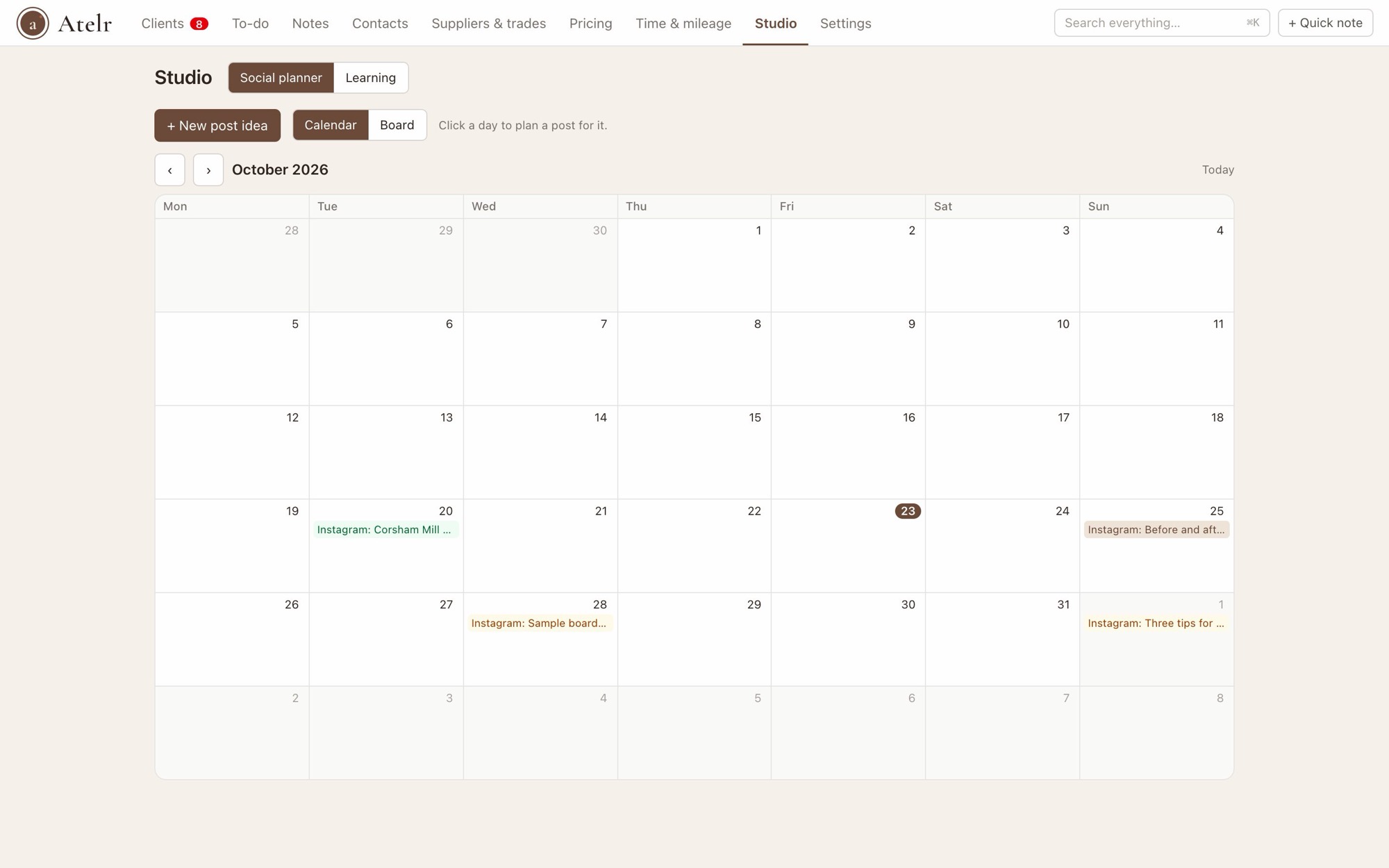Open the Pricing section

tap(591, 23)
